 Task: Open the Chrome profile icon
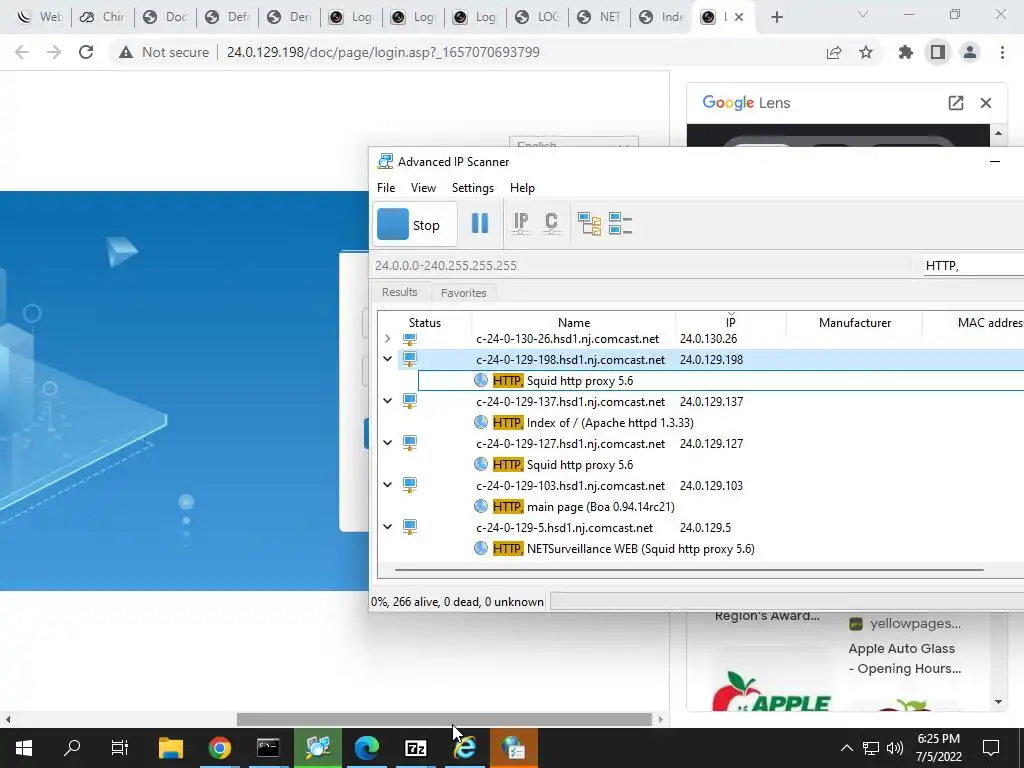tap(970, 52)
